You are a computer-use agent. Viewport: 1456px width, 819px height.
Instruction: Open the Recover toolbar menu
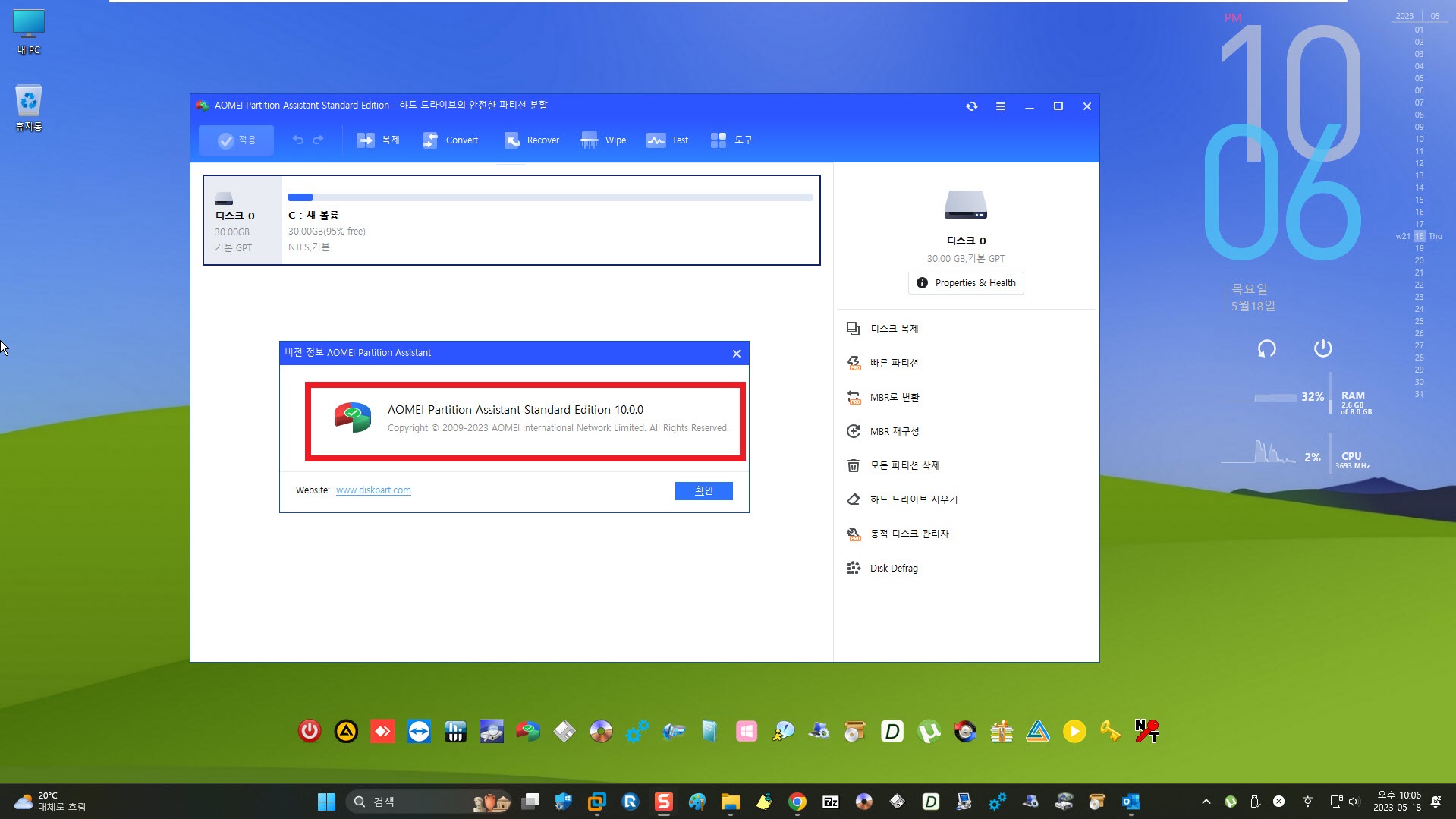pos(532,140)
